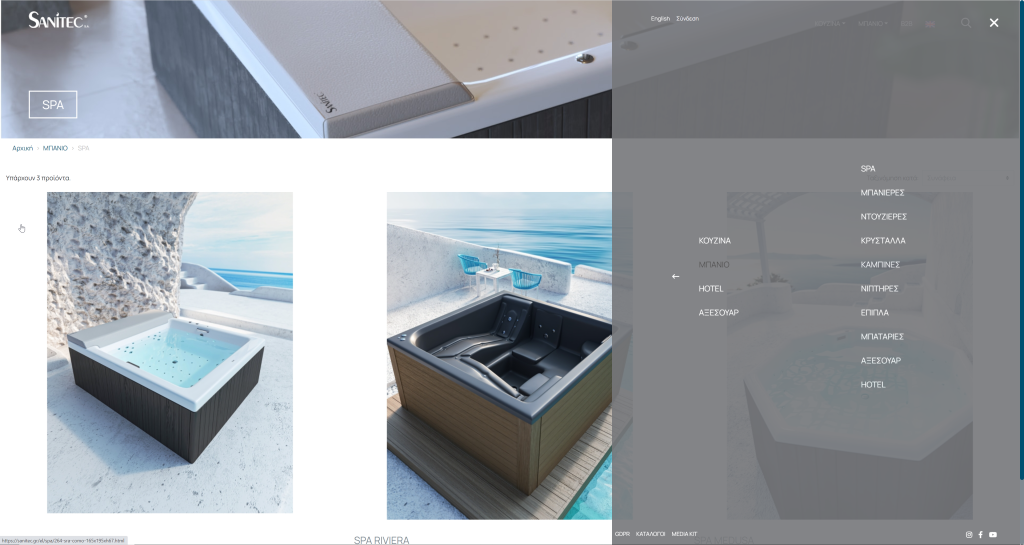
Task: Choose ΝΙΠΤΗΡΕΣ from the submenu
Action: [x=879, y=288]
